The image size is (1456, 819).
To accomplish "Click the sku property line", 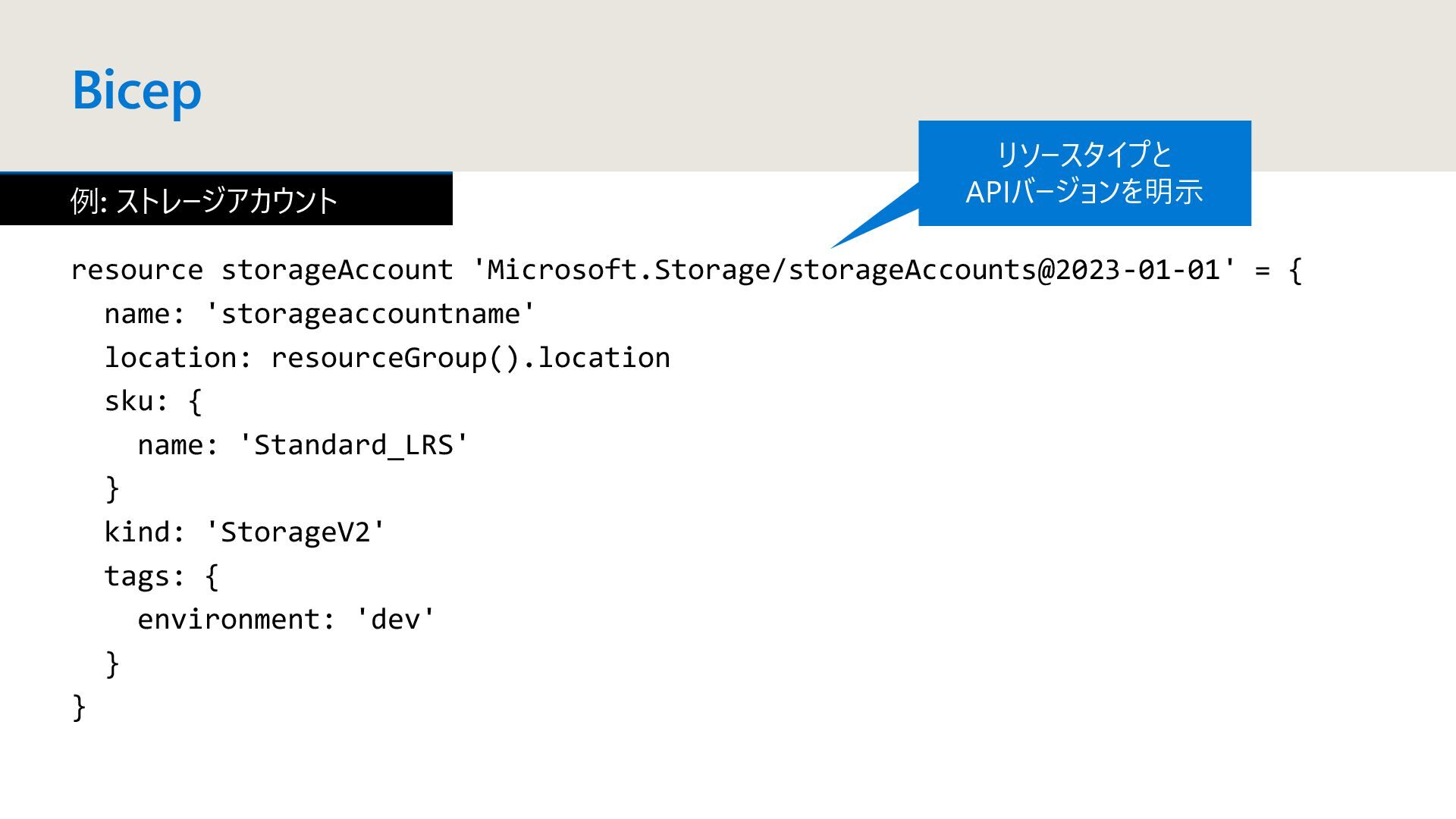I will pos(153,401).
